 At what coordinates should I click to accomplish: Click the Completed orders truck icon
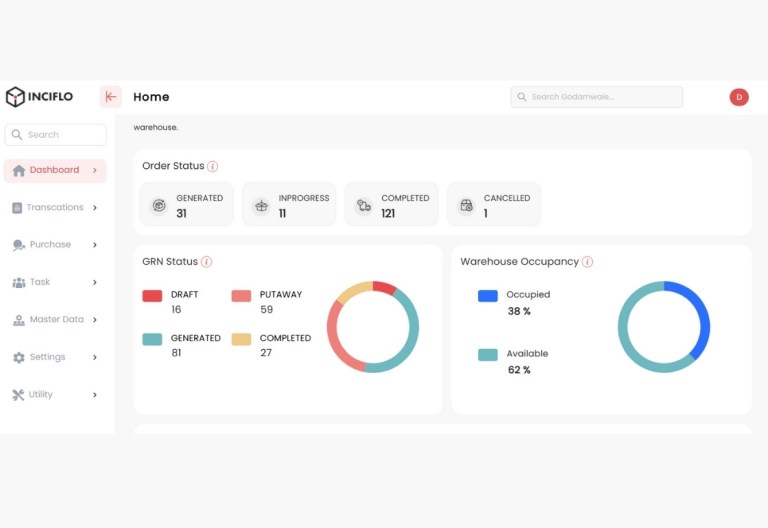point(363,205)
